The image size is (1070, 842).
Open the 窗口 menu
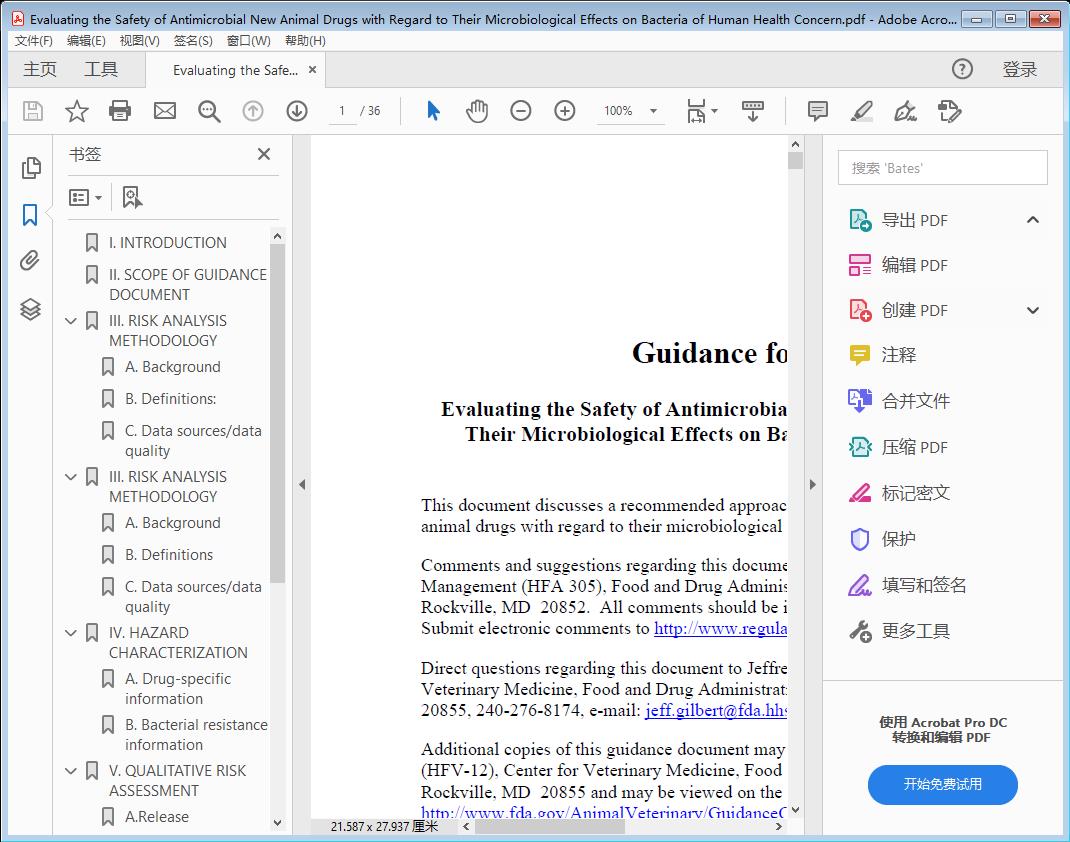click(x=248, y=41)
